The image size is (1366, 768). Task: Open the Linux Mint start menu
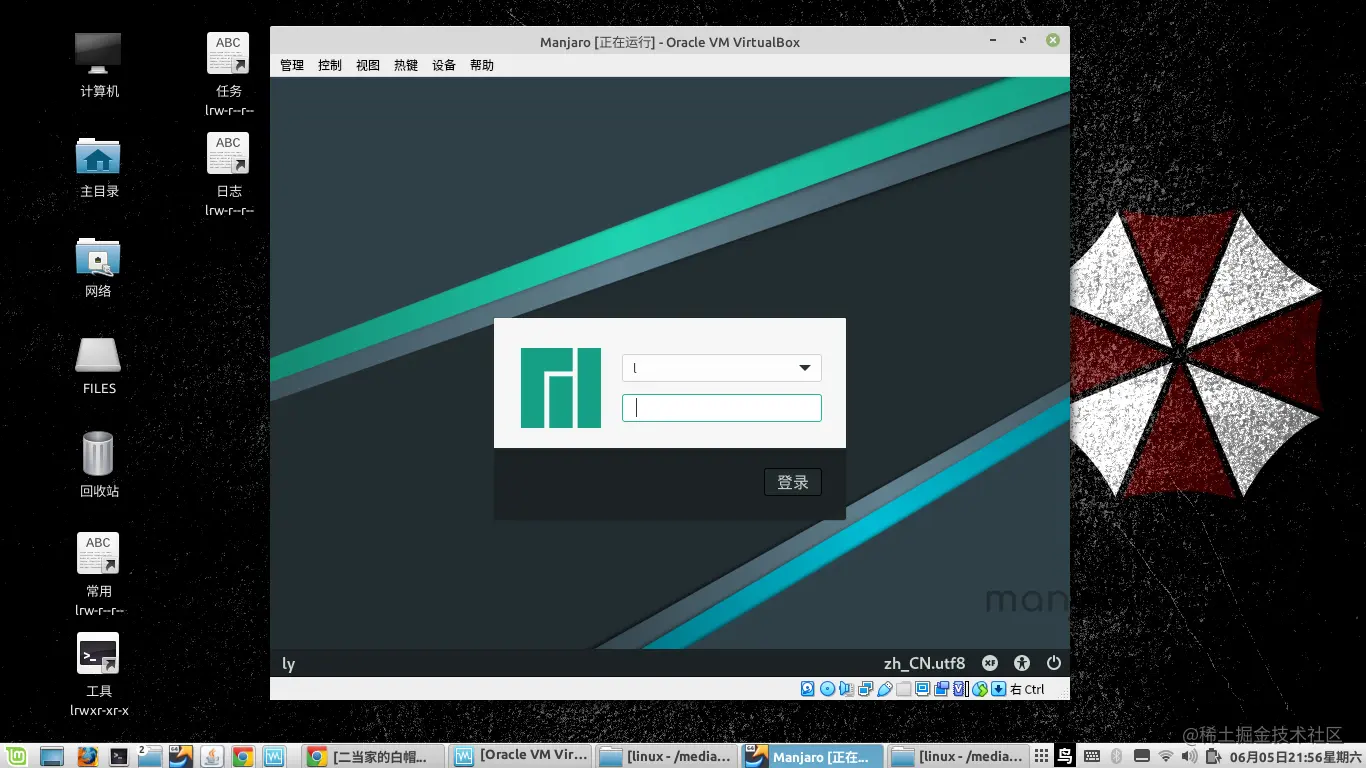pos(17,757)
